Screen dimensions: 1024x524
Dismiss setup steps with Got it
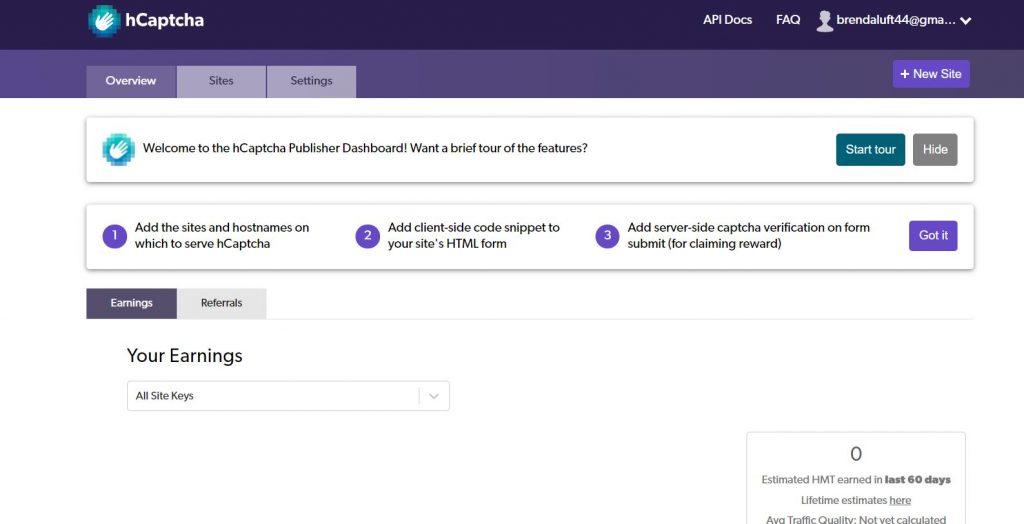pos(933,236)
